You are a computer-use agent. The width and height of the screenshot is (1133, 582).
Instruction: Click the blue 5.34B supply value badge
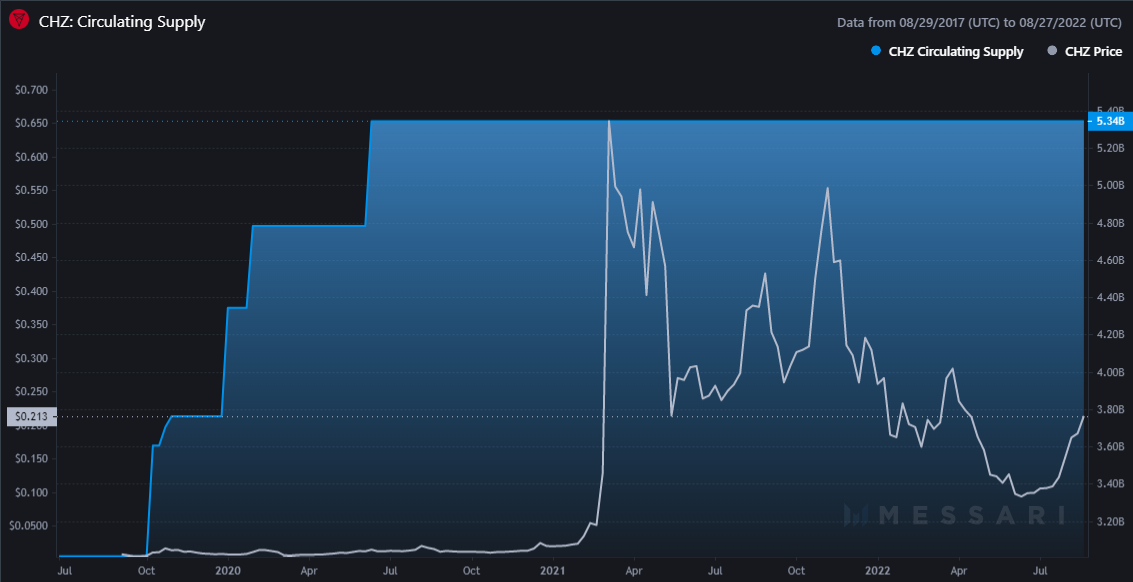pyautogui.click(x=1109, y=121)
